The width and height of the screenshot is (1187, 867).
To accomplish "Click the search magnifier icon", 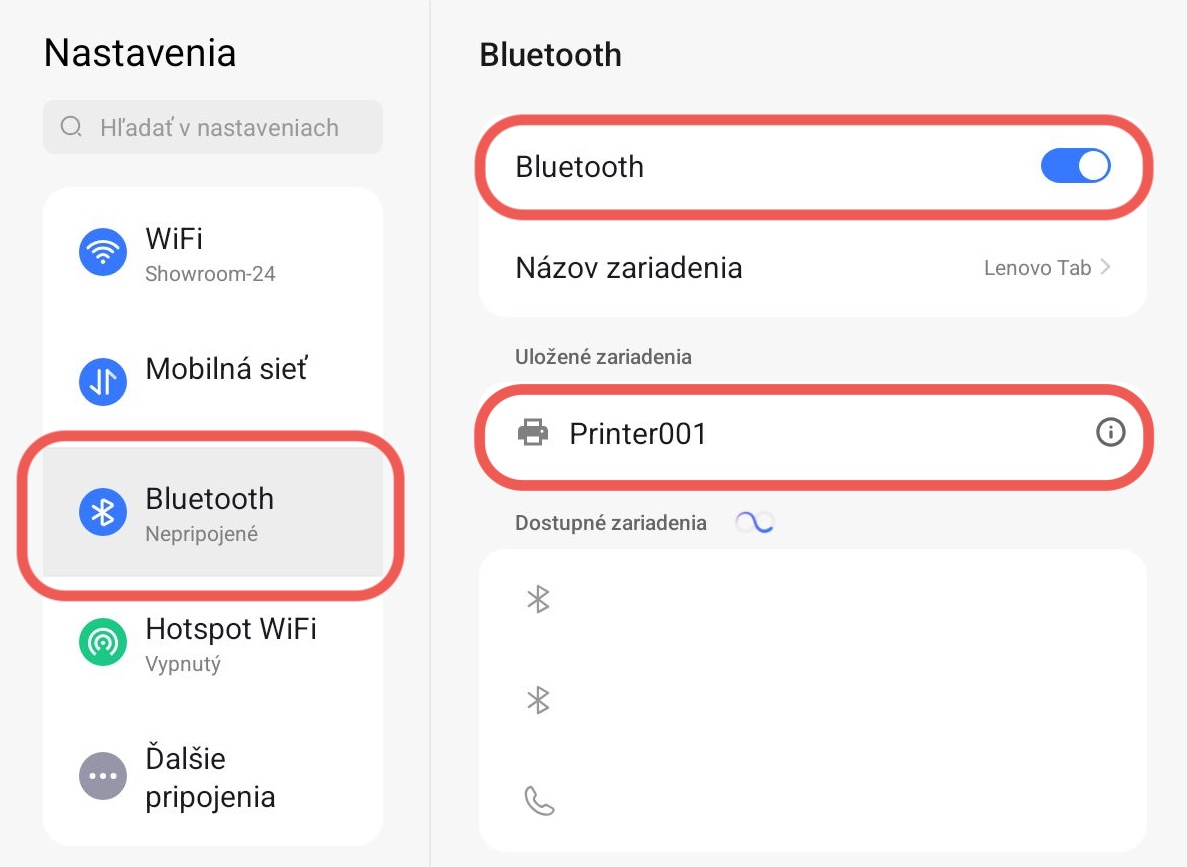I will [71, 127].
